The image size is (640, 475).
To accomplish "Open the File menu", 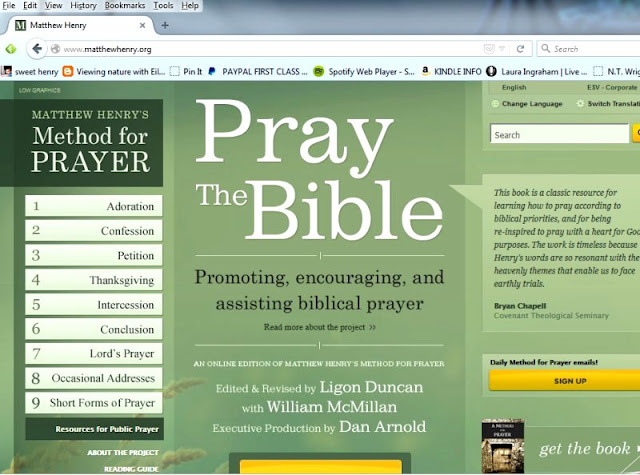I will (x=9, y=5).
